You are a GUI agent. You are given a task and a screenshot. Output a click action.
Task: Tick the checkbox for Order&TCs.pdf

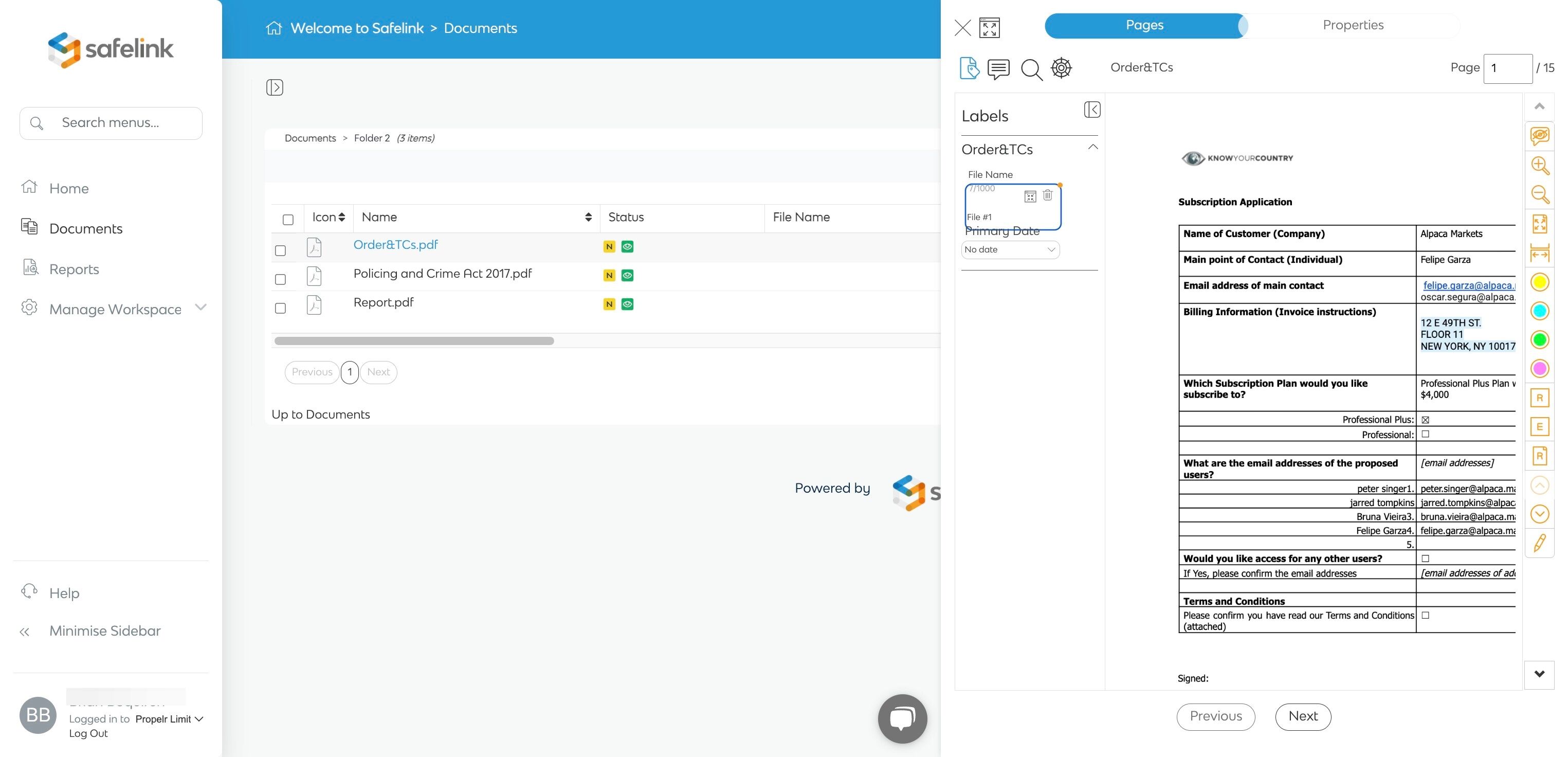coord(281,250)
